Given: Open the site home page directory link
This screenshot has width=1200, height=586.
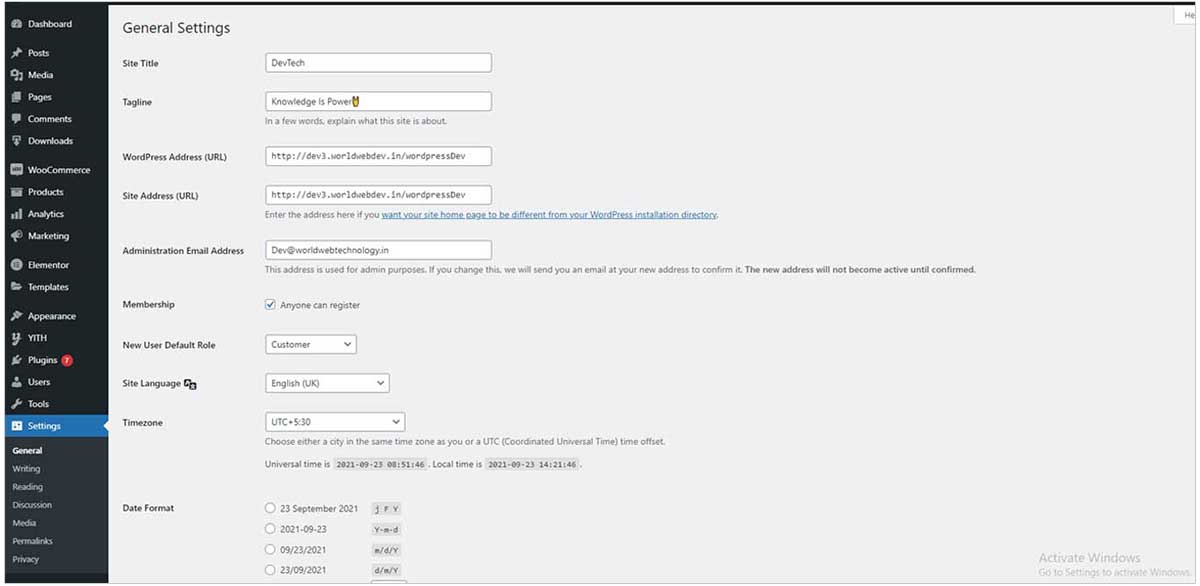Looking at the screenshot, I should [549, 215].
